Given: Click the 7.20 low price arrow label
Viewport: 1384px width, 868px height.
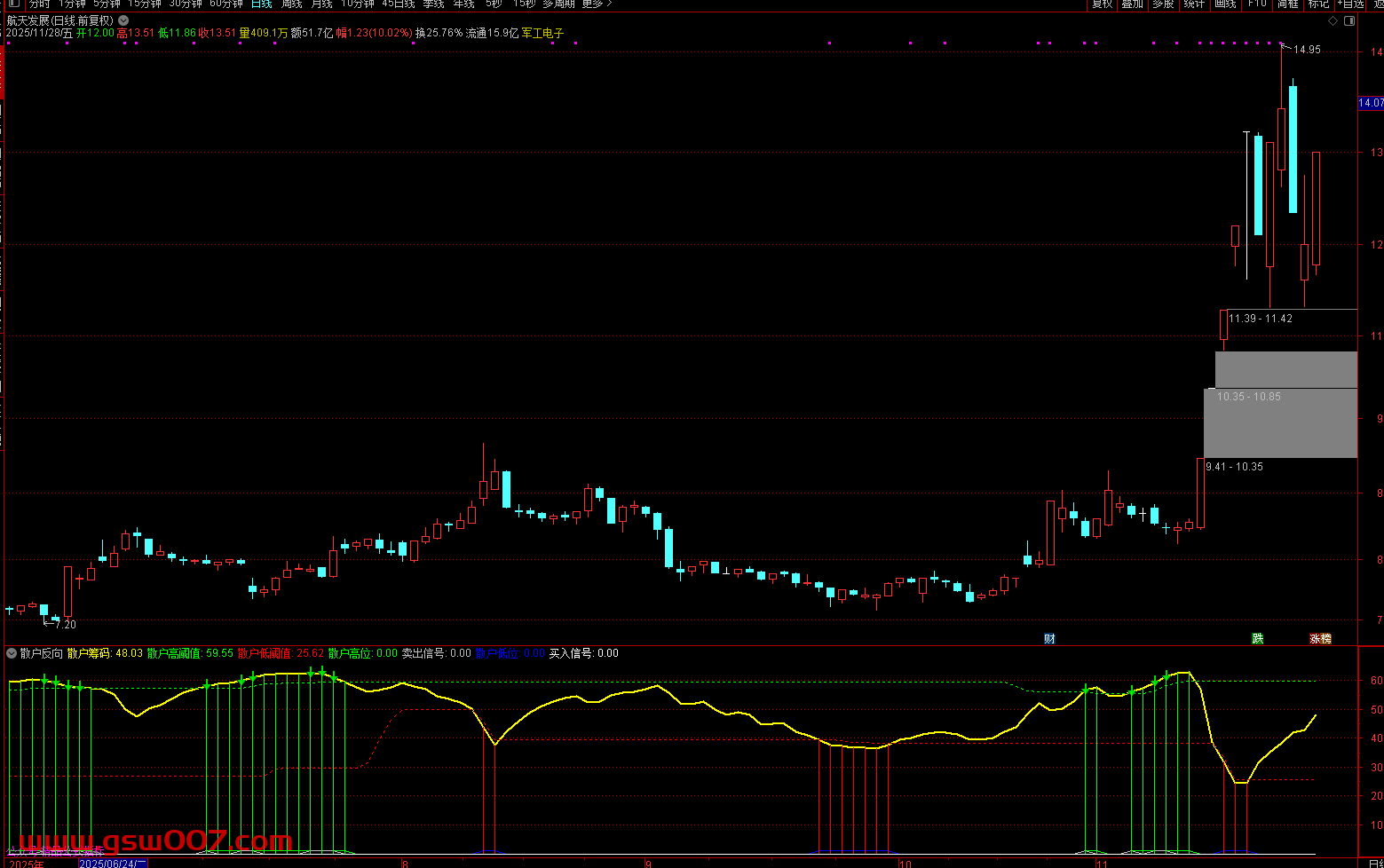Looking at the screenshot, I should click(64, 624).
